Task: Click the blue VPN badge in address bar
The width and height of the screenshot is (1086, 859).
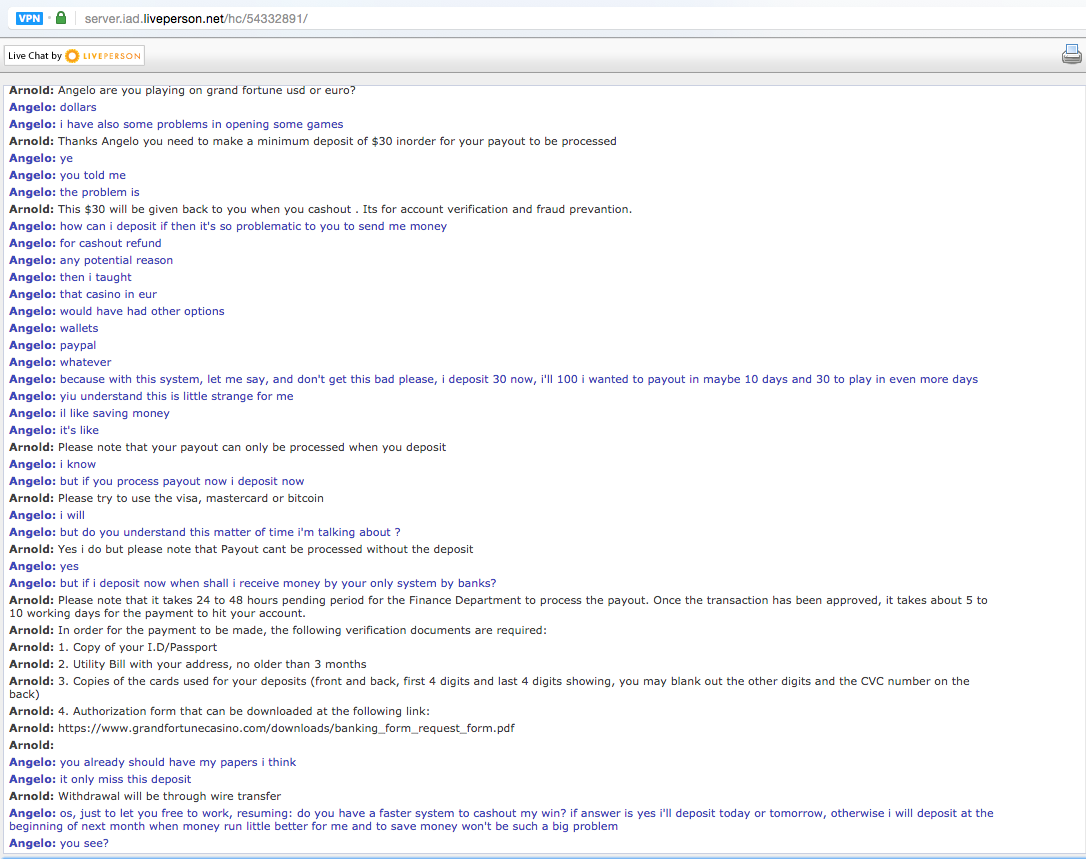Action: [29, 18]
